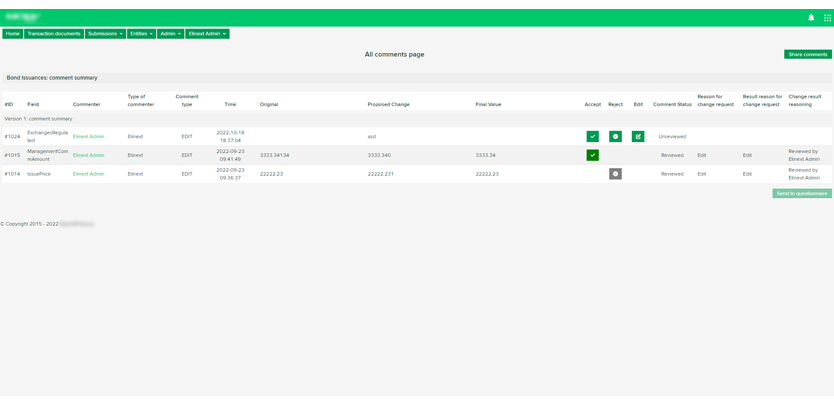Open the Elinext Admin user dropdown

pyautogui.click(x=207, y=34)
